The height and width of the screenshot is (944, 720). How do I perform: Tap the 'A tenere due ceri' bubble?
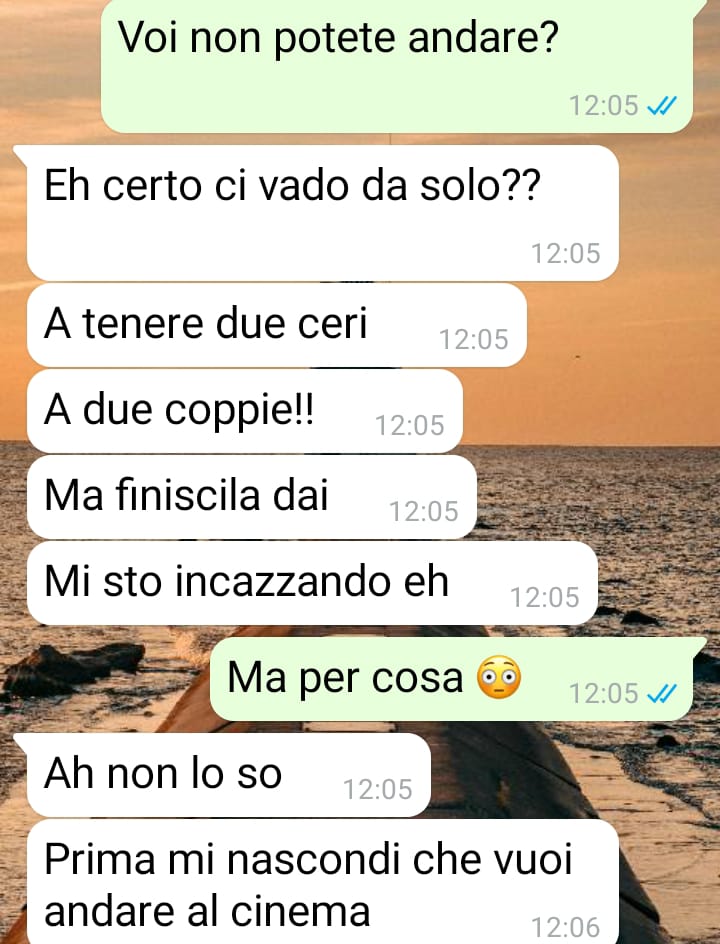[277, 325]
